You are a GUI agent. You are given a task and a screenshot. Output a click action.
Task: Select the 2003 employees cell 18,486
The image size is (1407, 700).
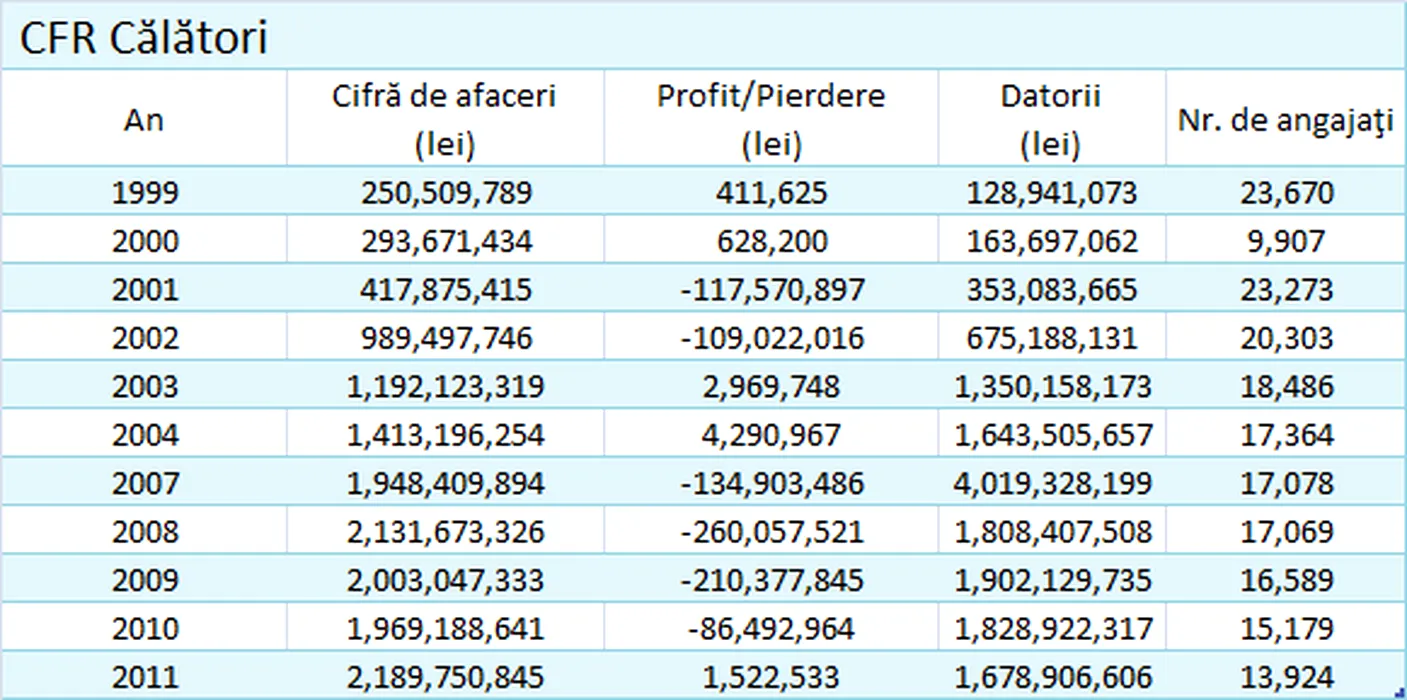pyautogui.click(x=1286, y=386)
